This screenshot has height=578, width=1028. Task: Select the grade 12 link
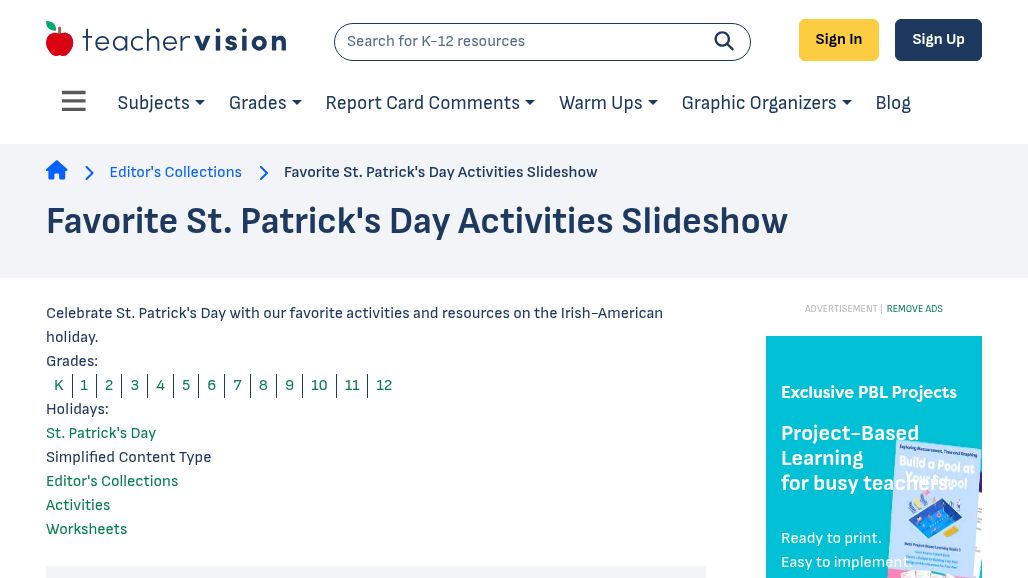click(x=384, y=385)
